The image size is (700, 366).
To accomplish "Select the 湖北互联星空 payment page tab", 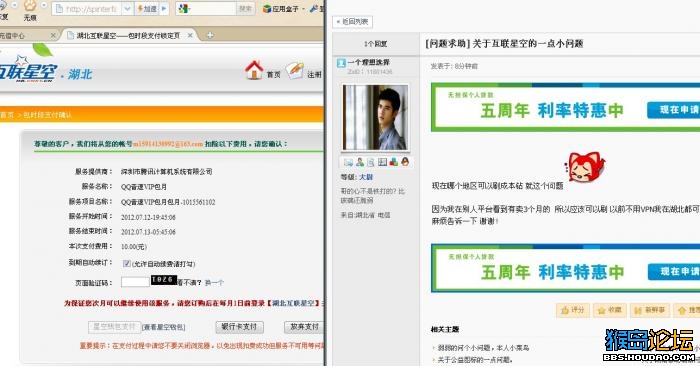I will pos(127,35).
